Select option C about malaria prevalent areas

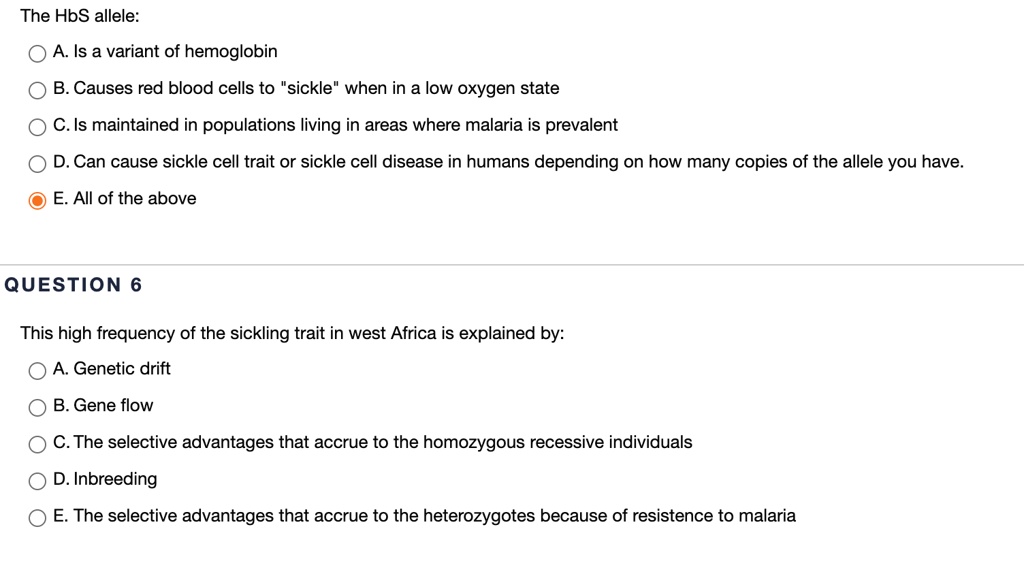[37, 126]
